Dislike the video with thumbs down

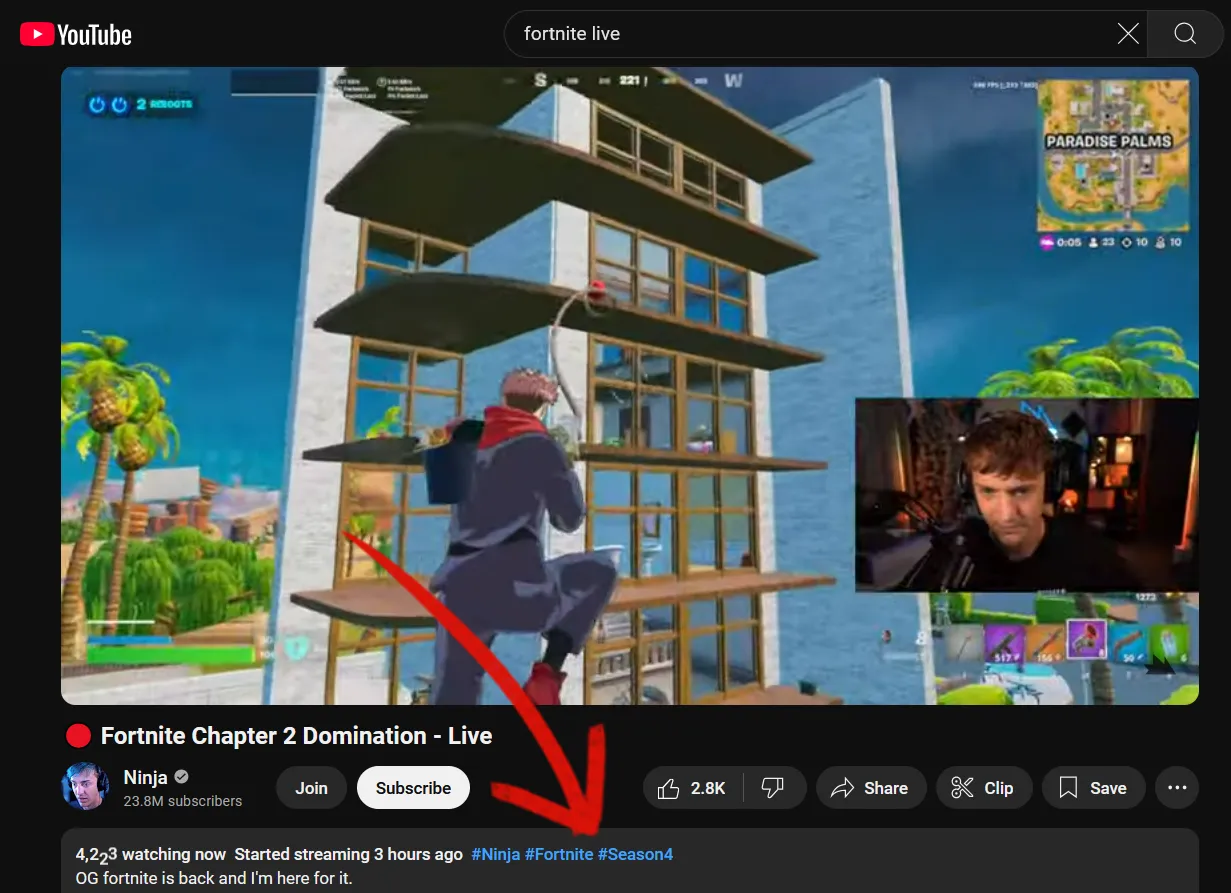pyautogui.click(x=773, y=788)
